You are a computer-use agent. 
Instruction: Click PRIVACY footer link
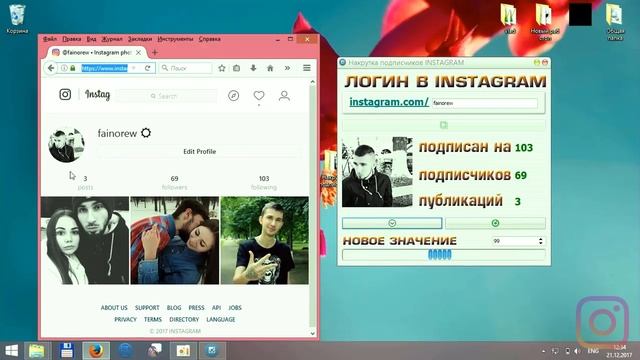click(x=125, y=320)
